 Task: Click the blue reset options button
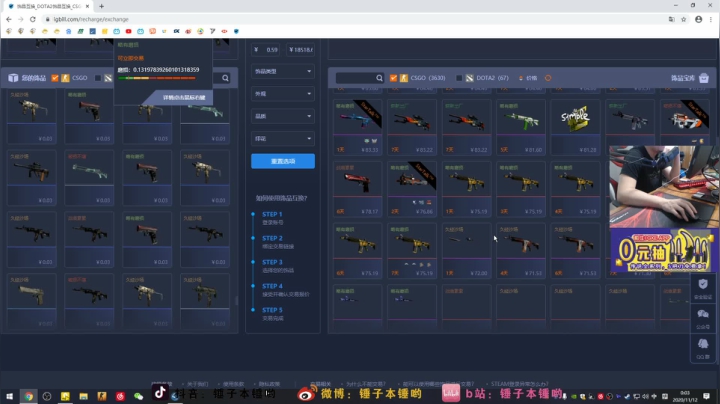(283, 161)
